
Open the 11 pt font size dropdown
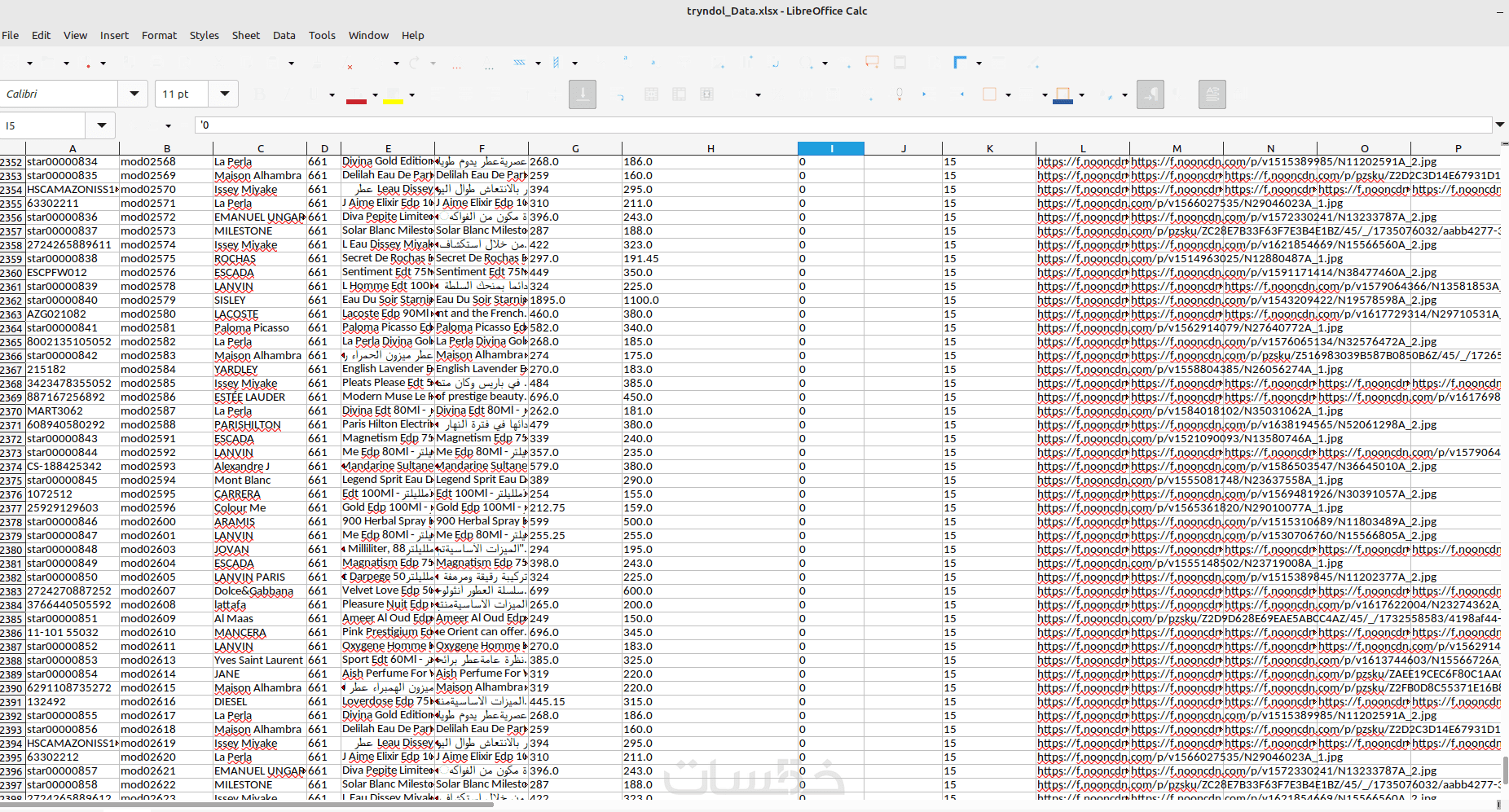coord(224,94)
